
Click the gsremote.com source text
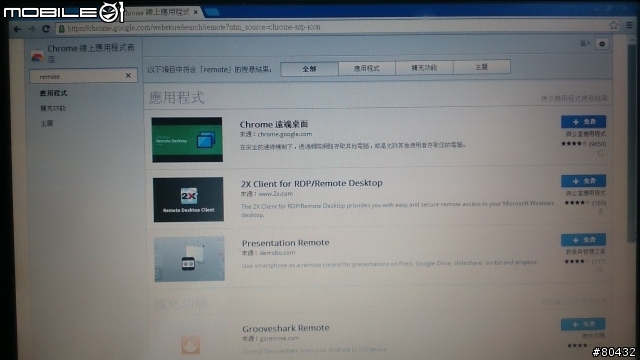(x=279, y=338)
